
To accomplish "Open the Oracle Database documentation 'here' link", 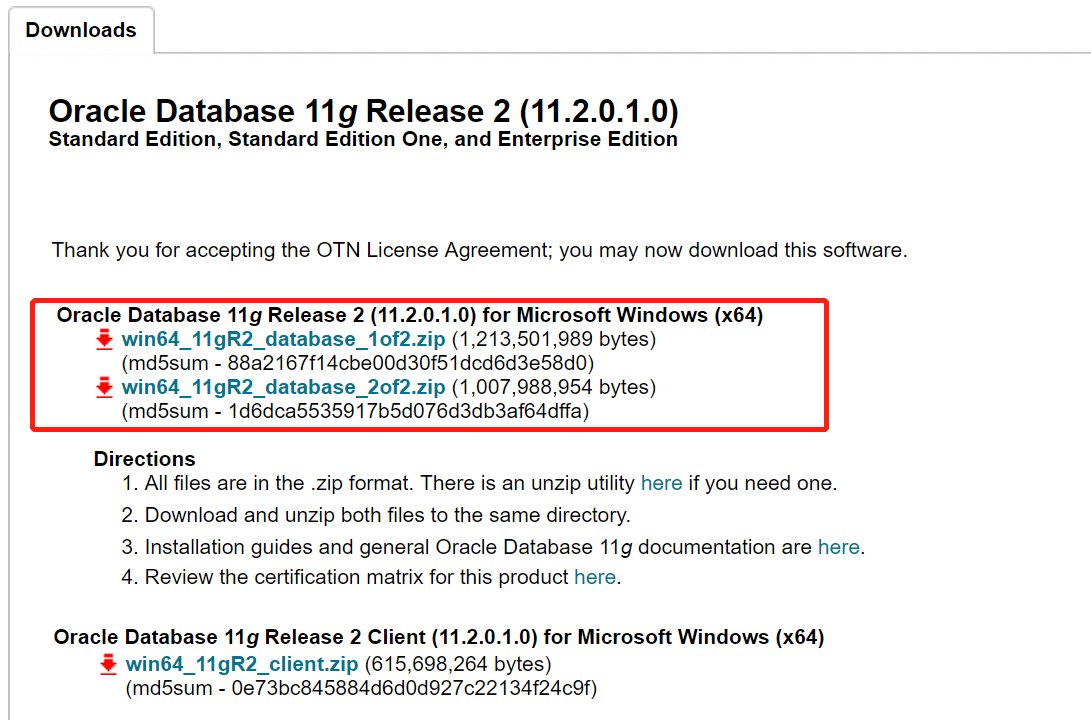I will pyautogui.click(x=839, y=546).
